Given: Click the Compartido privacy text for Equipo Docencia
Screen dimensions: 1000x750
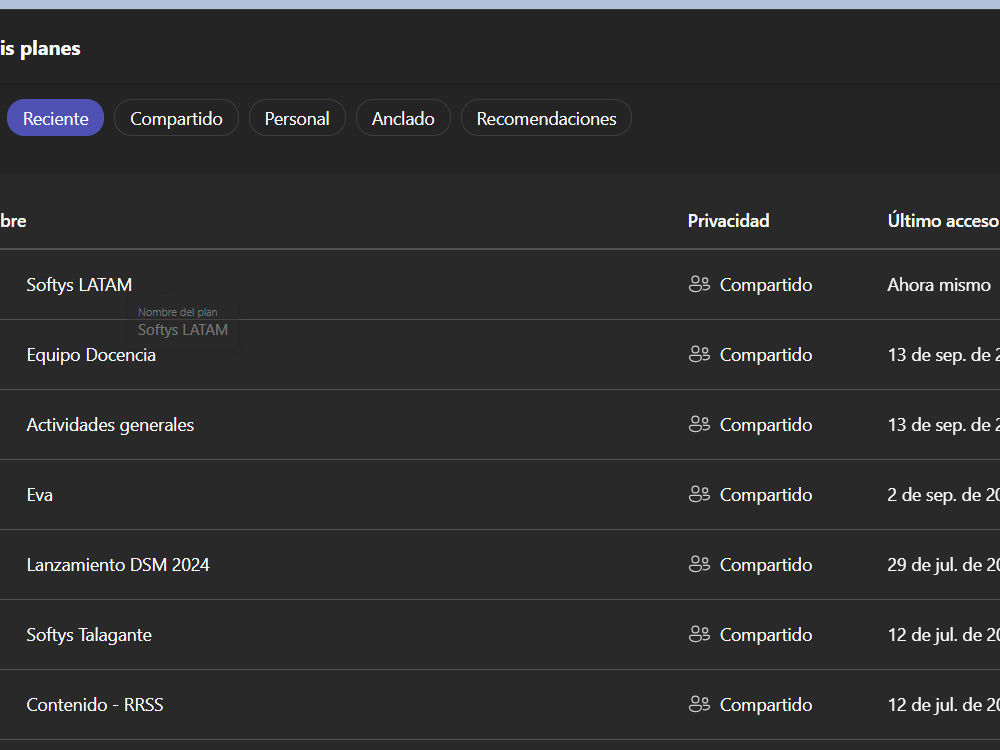Looking at the screenshot, I should 766,355.
